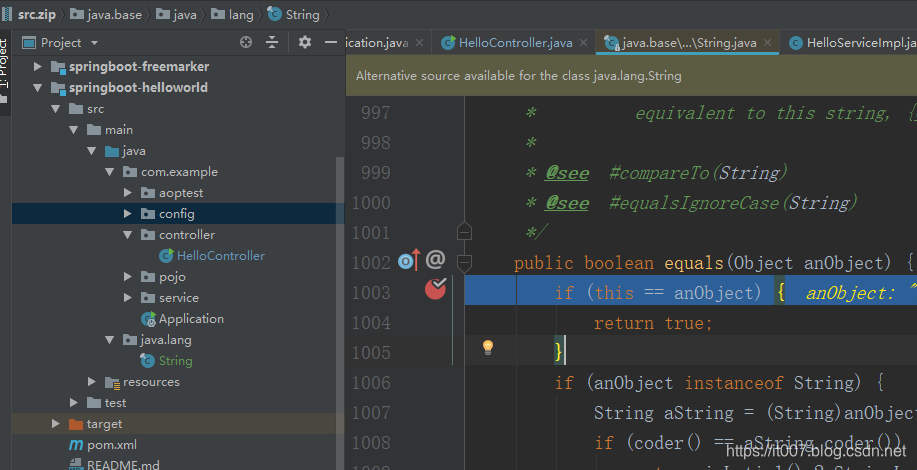
Task: Select springboot-helloworld module row
Action: 178,88
